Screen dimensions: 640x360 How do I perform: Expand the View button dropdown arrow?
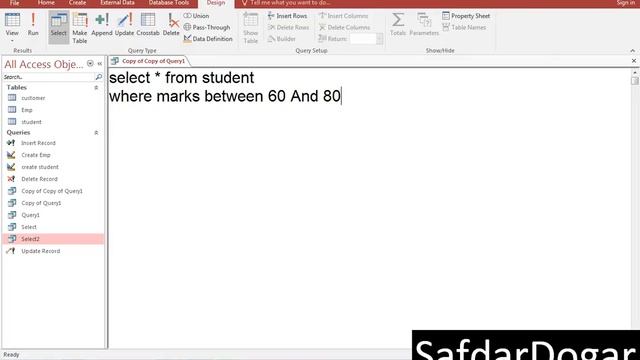coord(12,41)
